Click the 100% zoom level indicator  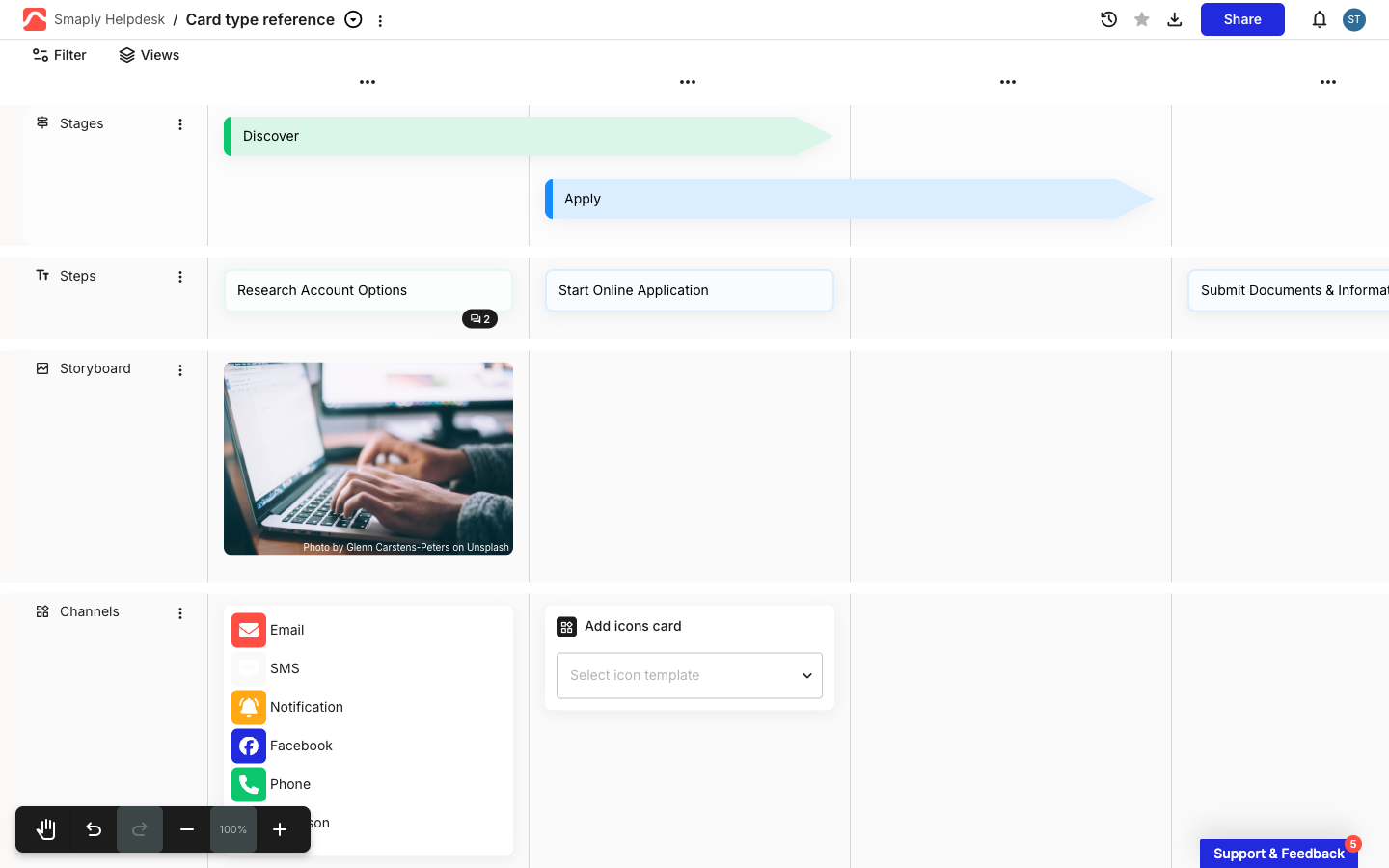coord(233,829)
